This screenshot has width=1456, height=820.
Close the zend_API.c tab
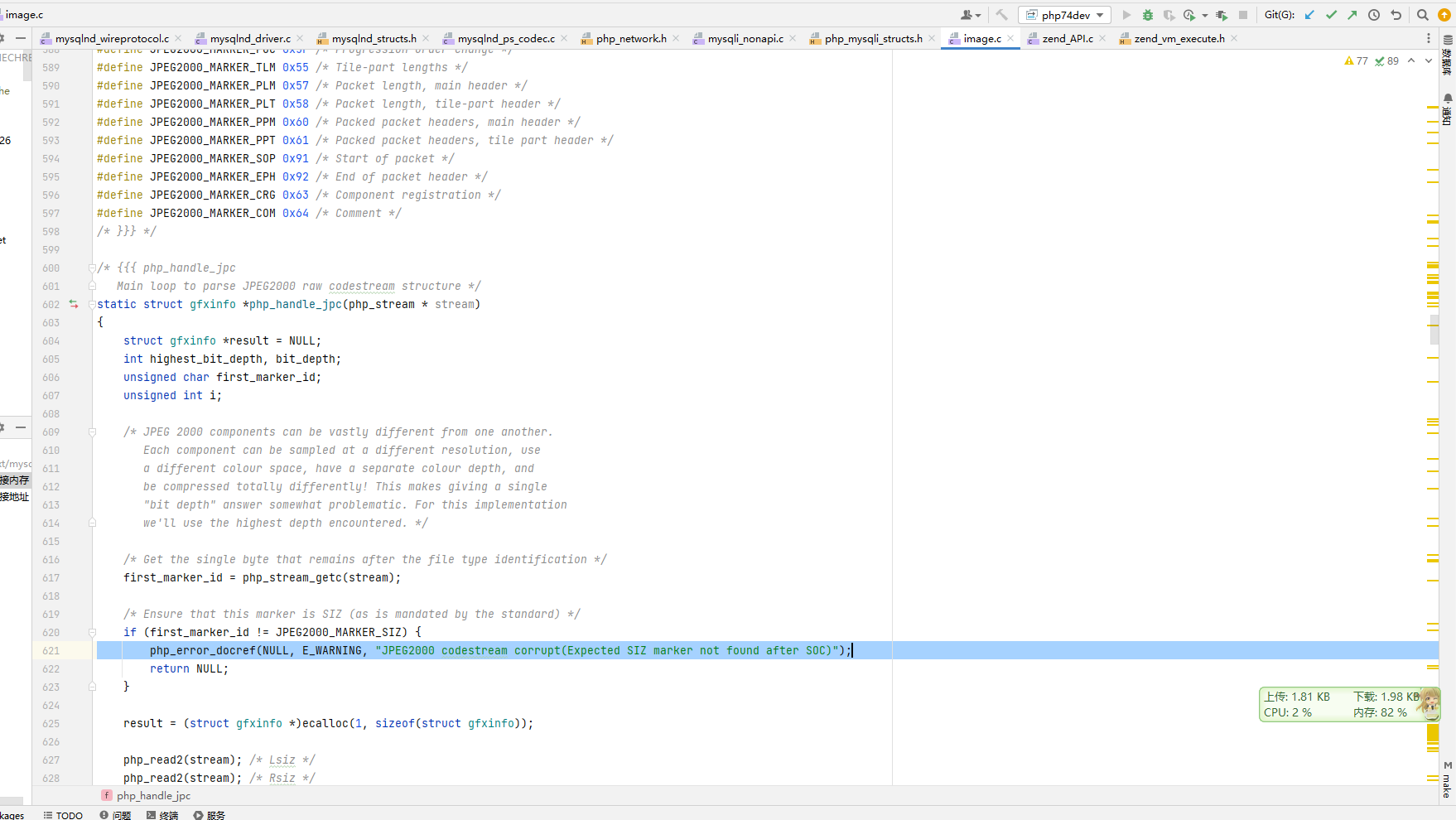click(1102, 38)
